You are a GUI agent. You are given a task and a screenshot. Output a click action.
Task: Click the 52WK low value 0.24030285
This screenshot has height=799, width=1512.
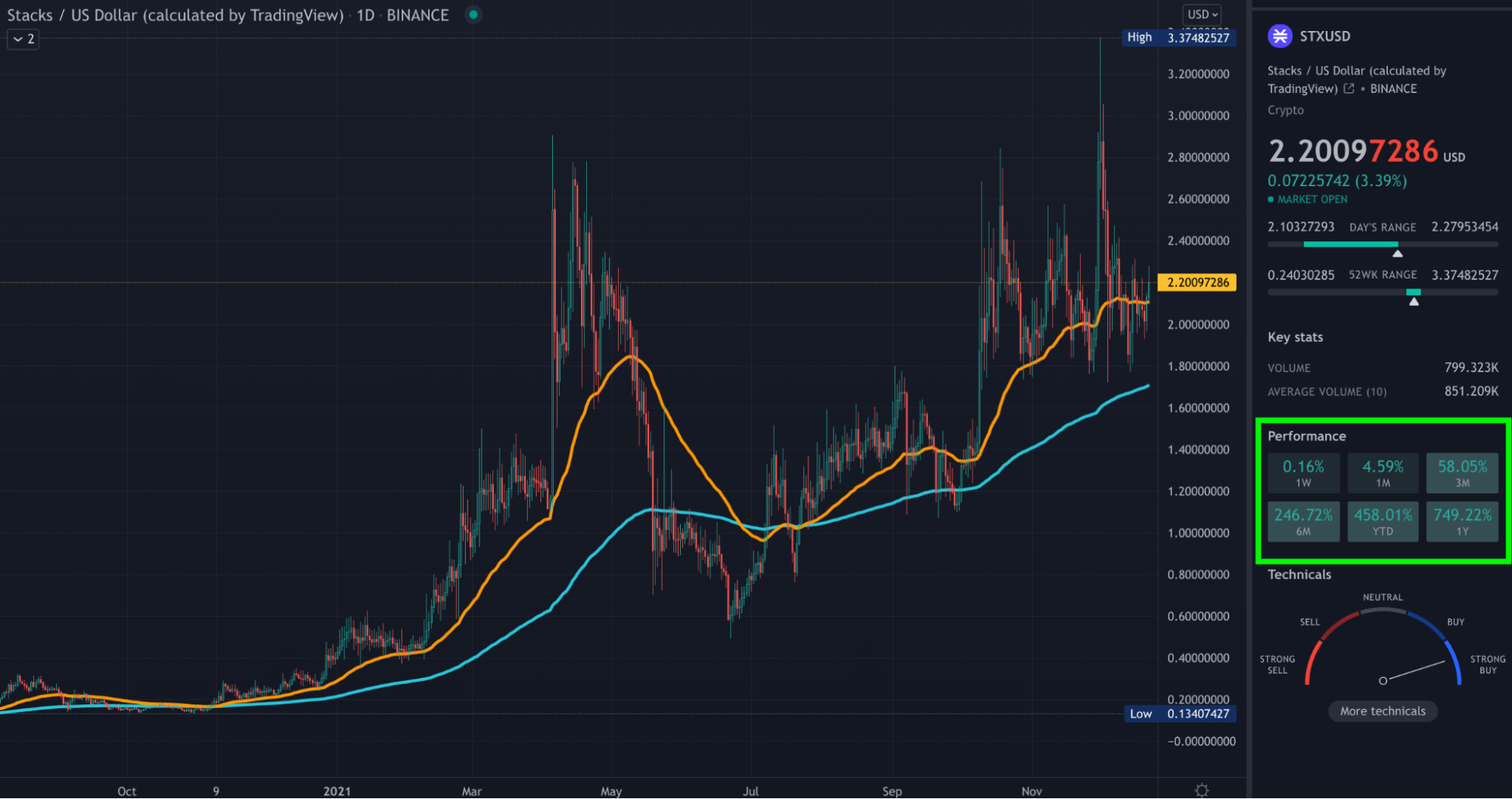click(x=1301, y=275)
